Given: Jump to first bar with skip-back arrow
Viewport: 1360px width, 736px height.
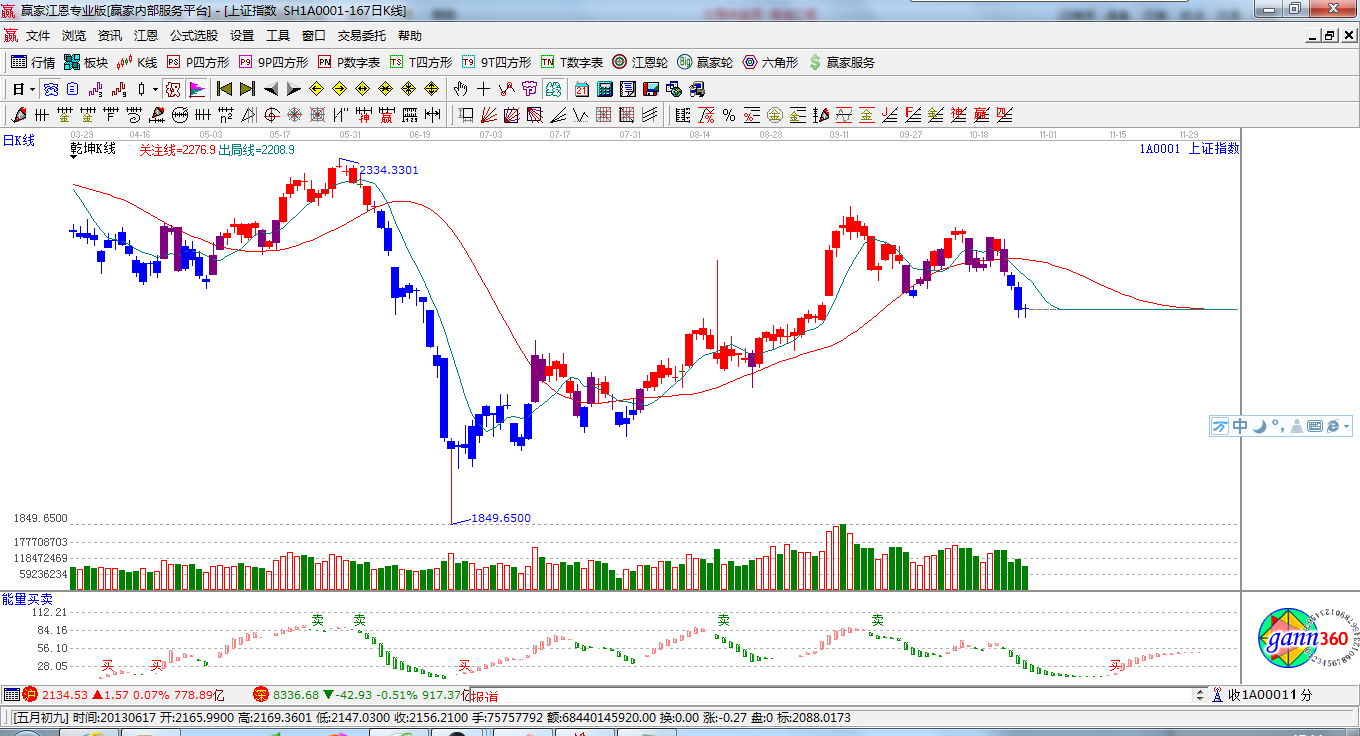Looking at the screenshot, I should (x=224, y=89).
